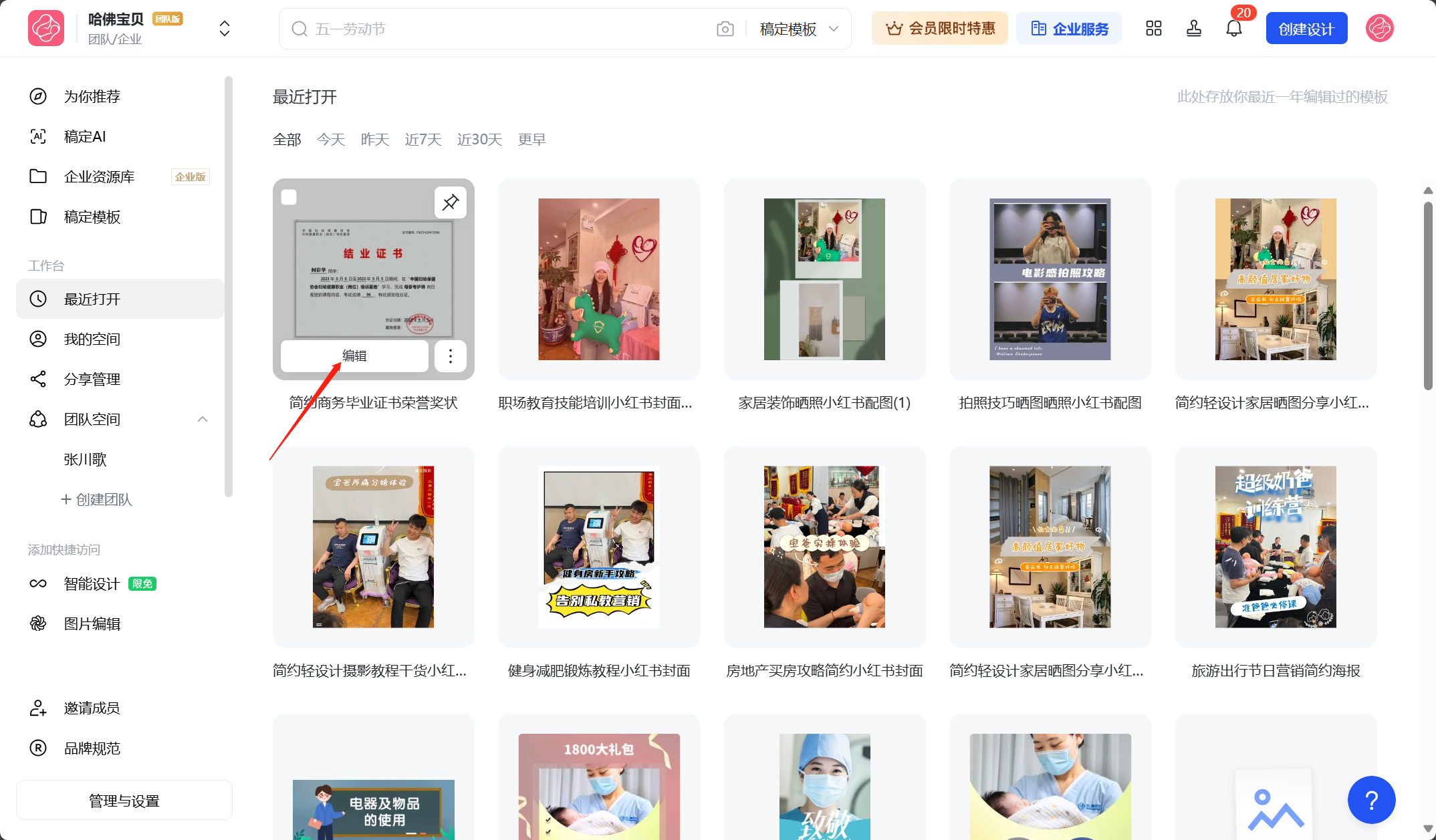Tick the checkbox on the 结业证书 card
The width and height of the screenshot is (1436, 840).
(289, 197)
